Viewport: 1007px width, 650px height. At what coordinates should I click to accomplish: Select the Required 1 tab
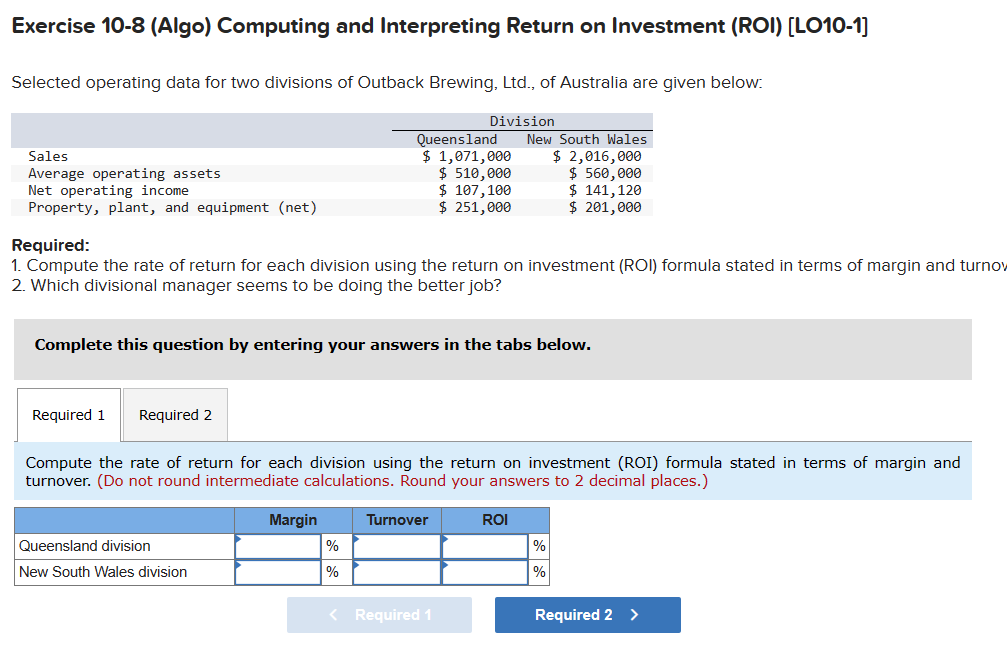68,414
